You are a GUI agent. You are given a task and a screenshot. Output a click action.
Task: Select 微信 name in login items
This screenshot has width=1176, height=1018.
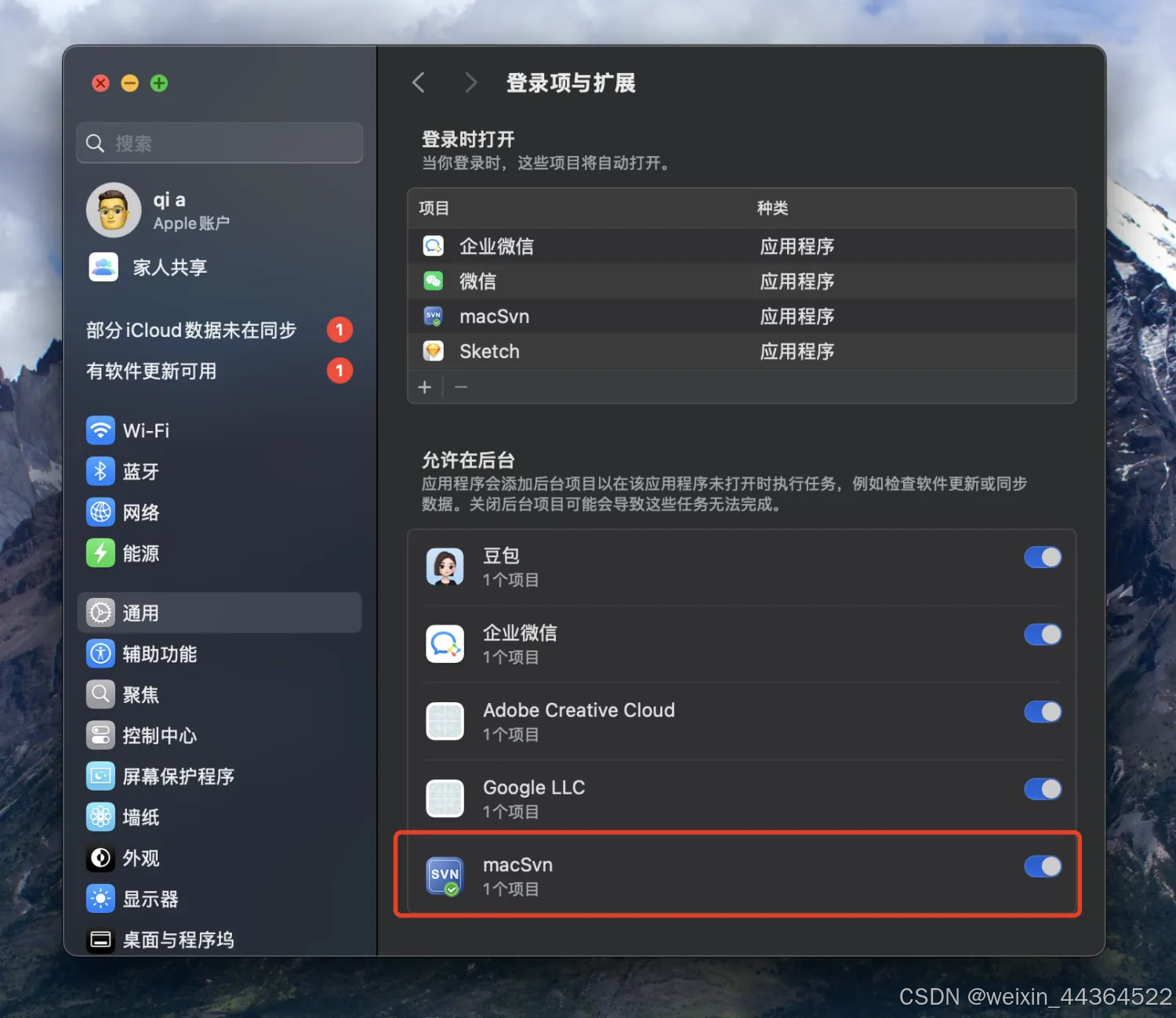coord(478,281)
